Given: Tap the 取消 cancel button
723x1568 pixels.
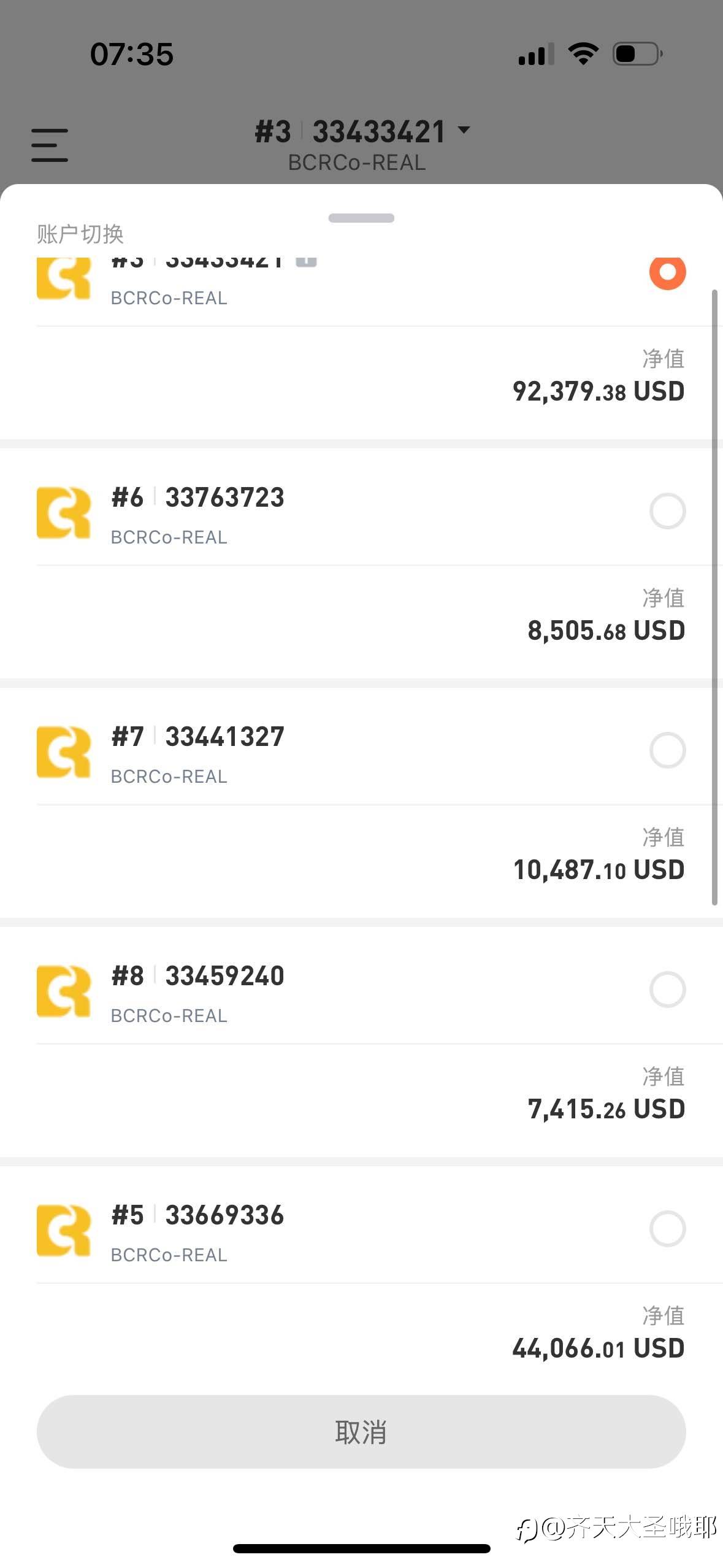Looking at the screenshot, I should (361, 1432).
